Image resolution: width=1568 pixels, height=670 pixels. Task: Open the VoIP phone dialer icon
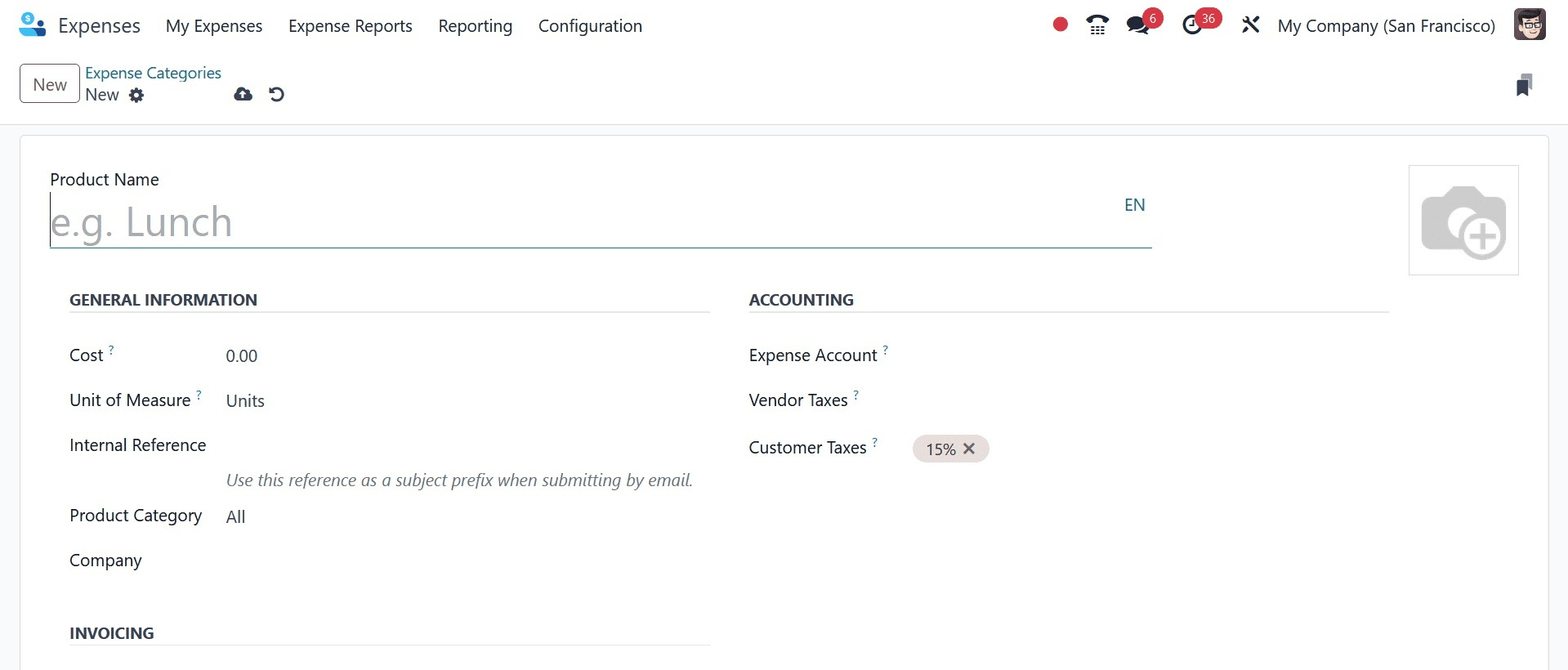1097,25
